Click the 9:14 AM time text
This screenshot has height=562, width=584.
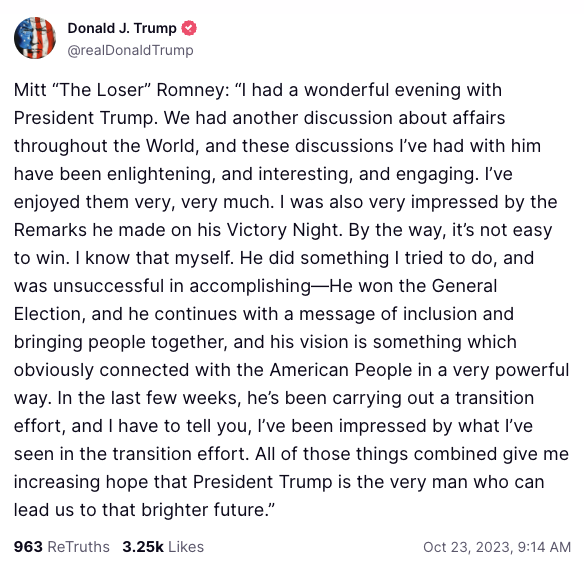(x=544, y=547)
